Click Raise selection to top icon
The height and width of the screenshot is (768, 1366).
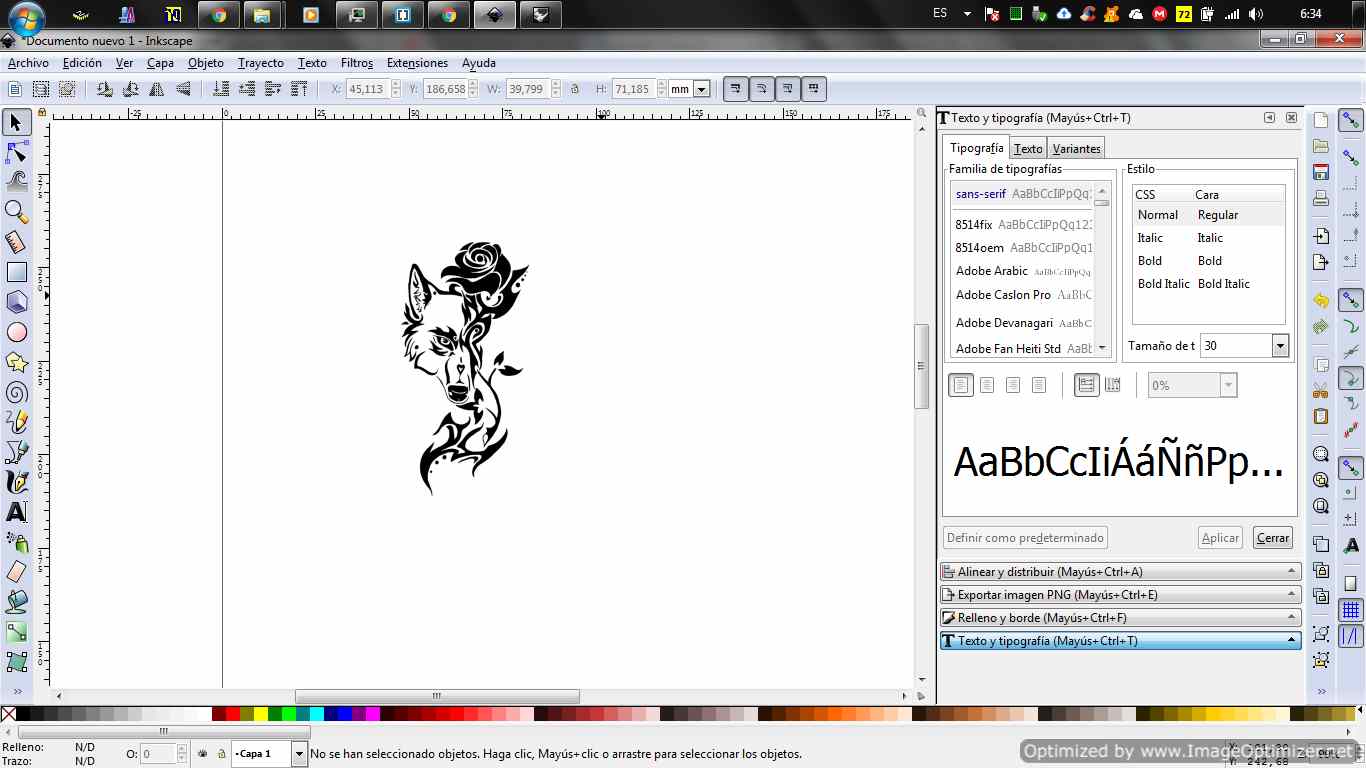(x=299, y=89)
